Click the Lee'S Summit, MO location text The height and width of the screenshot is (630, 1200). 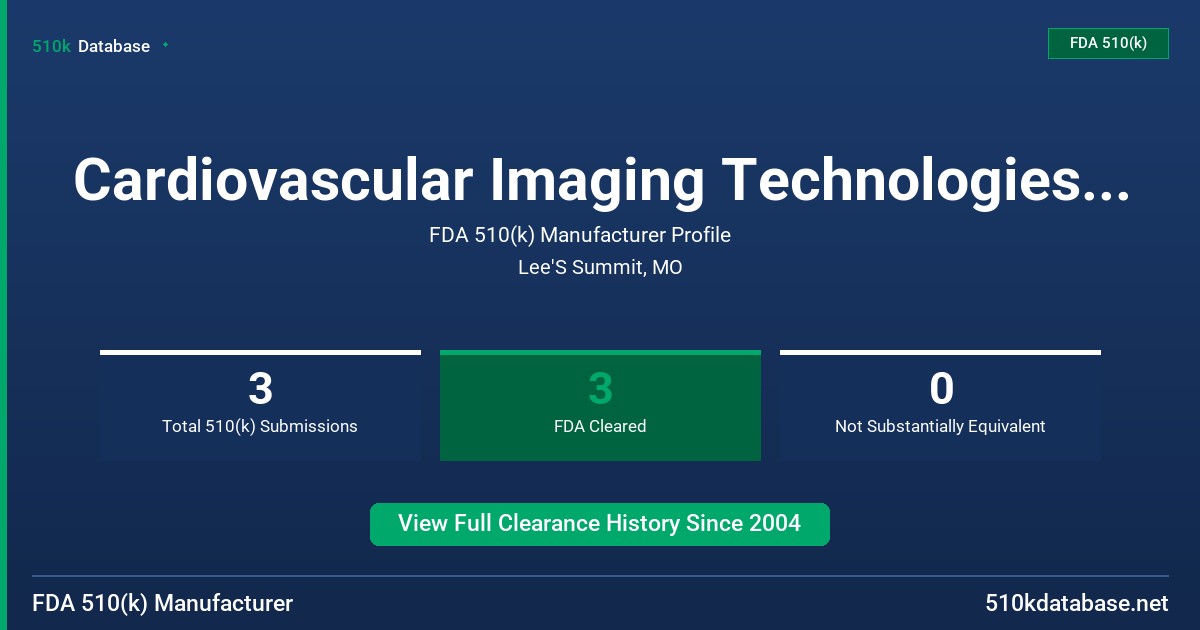point(600,268)
